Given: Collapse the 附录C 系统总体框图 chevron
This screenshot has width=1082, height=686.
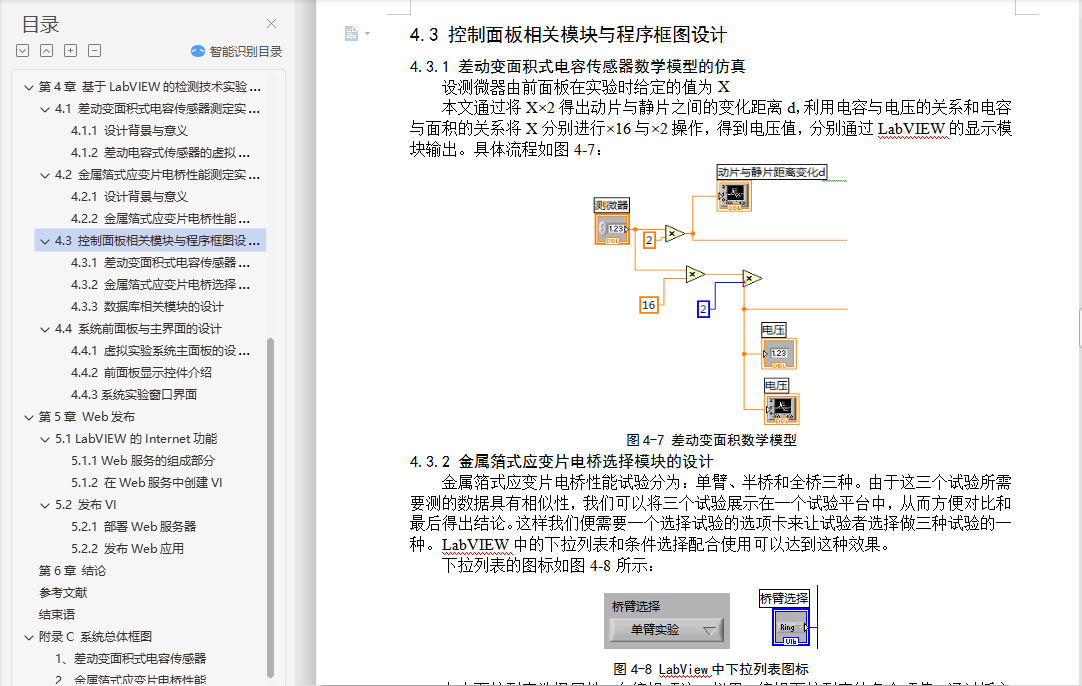Looking at the screenshot, I should tap(29, 637).
